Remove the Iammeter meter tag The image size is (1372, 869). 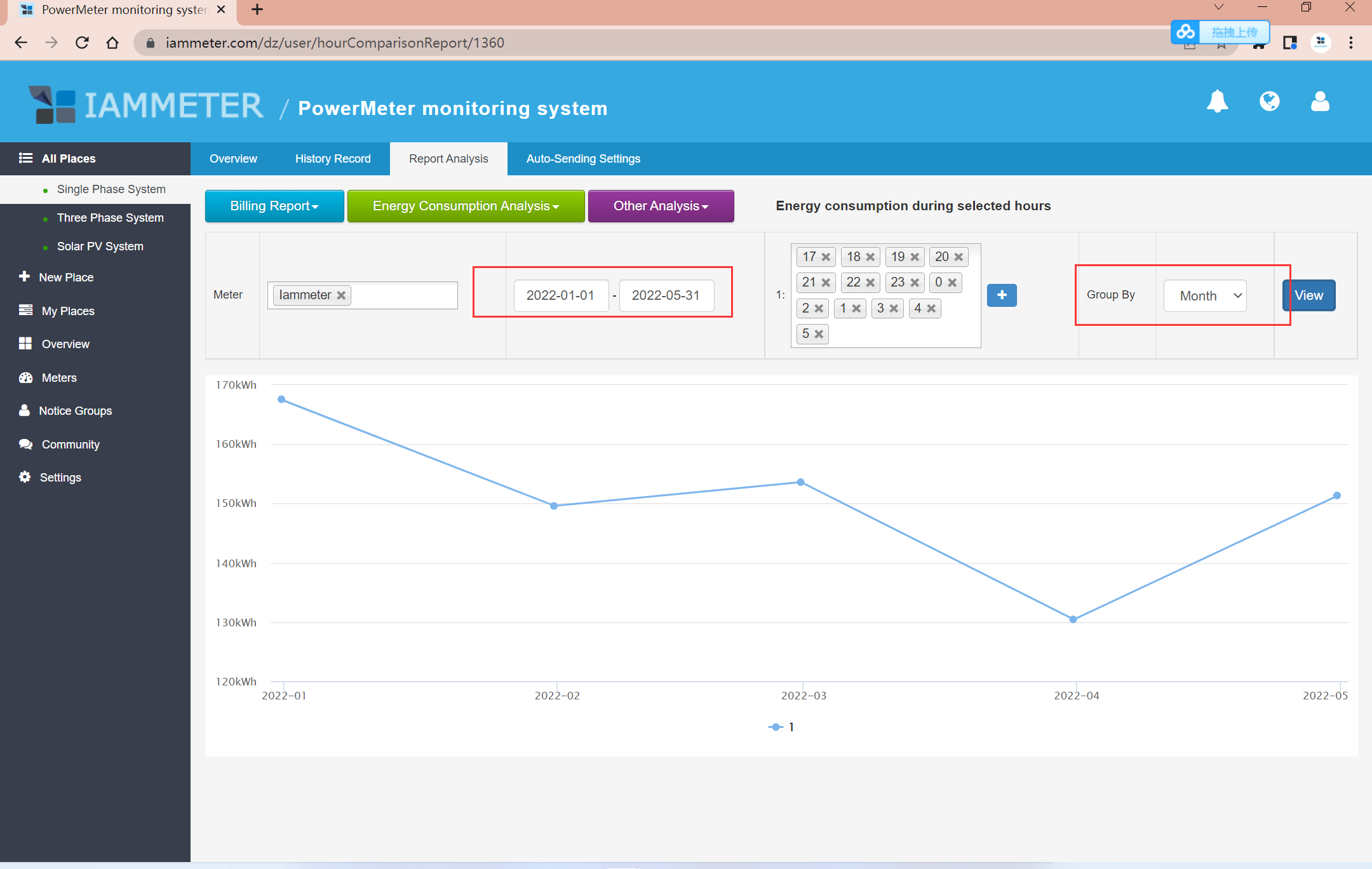pyautogui.click(x=341, y=295)
